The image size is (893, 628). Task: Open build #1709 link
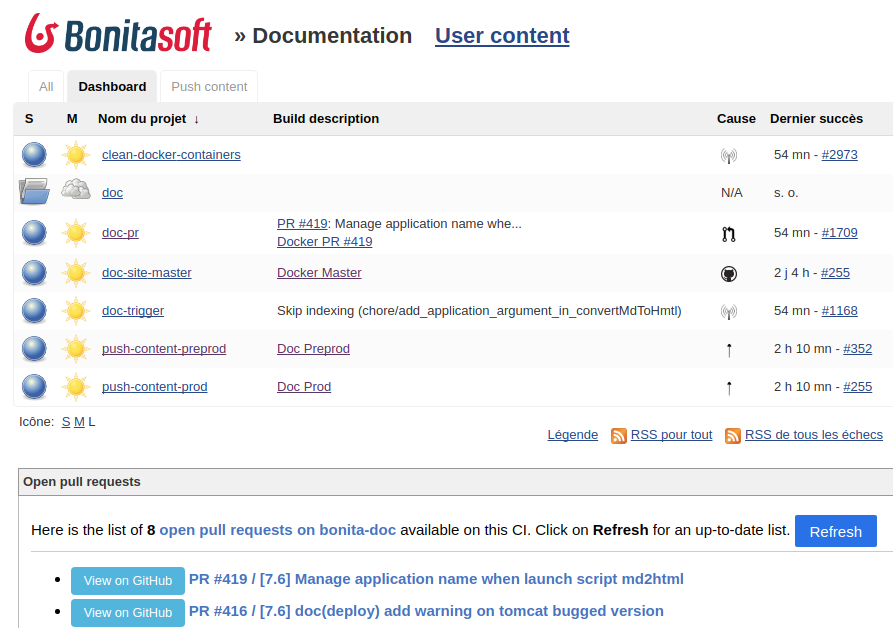(839, 232)
